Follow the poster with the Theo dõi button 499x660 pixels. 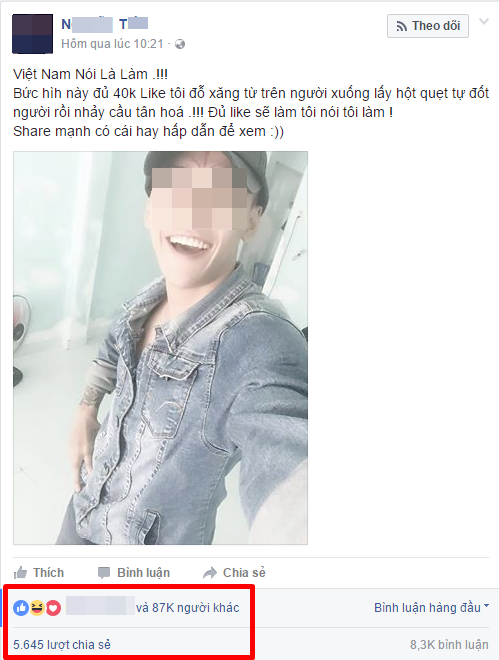[x=428, y=26]
